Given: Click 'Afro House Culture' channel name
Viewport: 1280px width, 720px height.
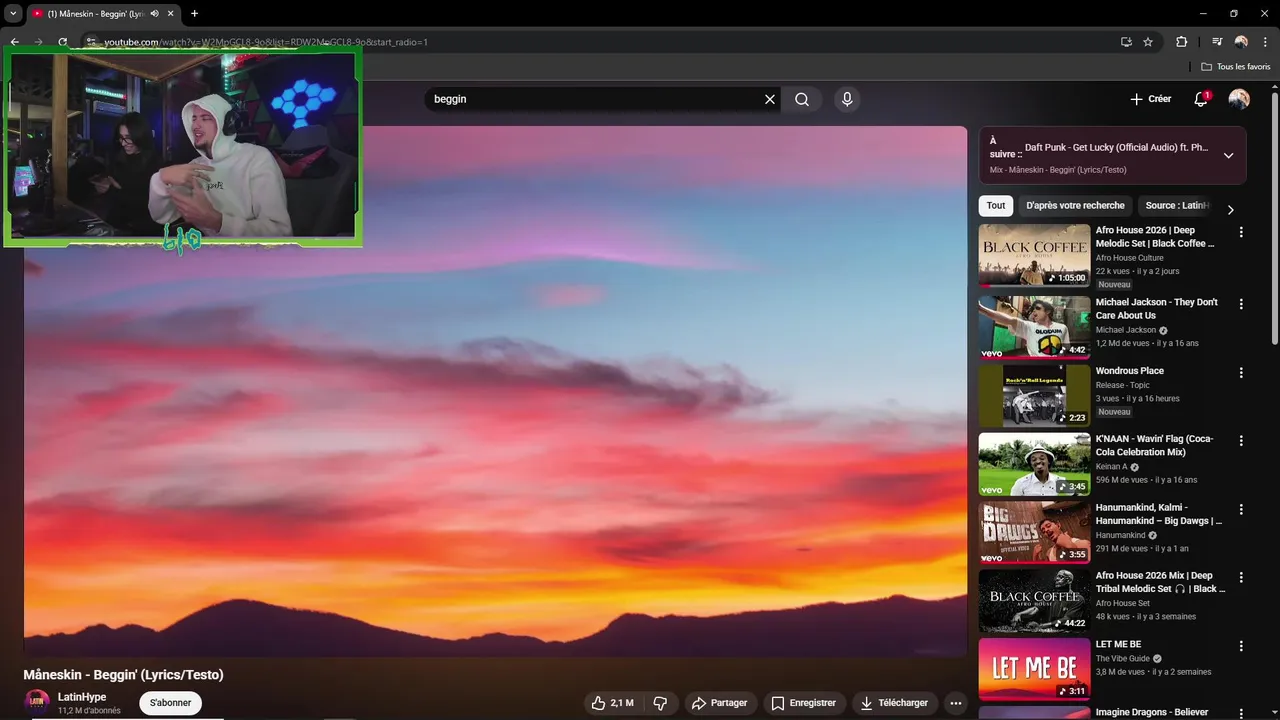Looking at the screenshot, I should pyautogui.click(x=1129, y=258).
